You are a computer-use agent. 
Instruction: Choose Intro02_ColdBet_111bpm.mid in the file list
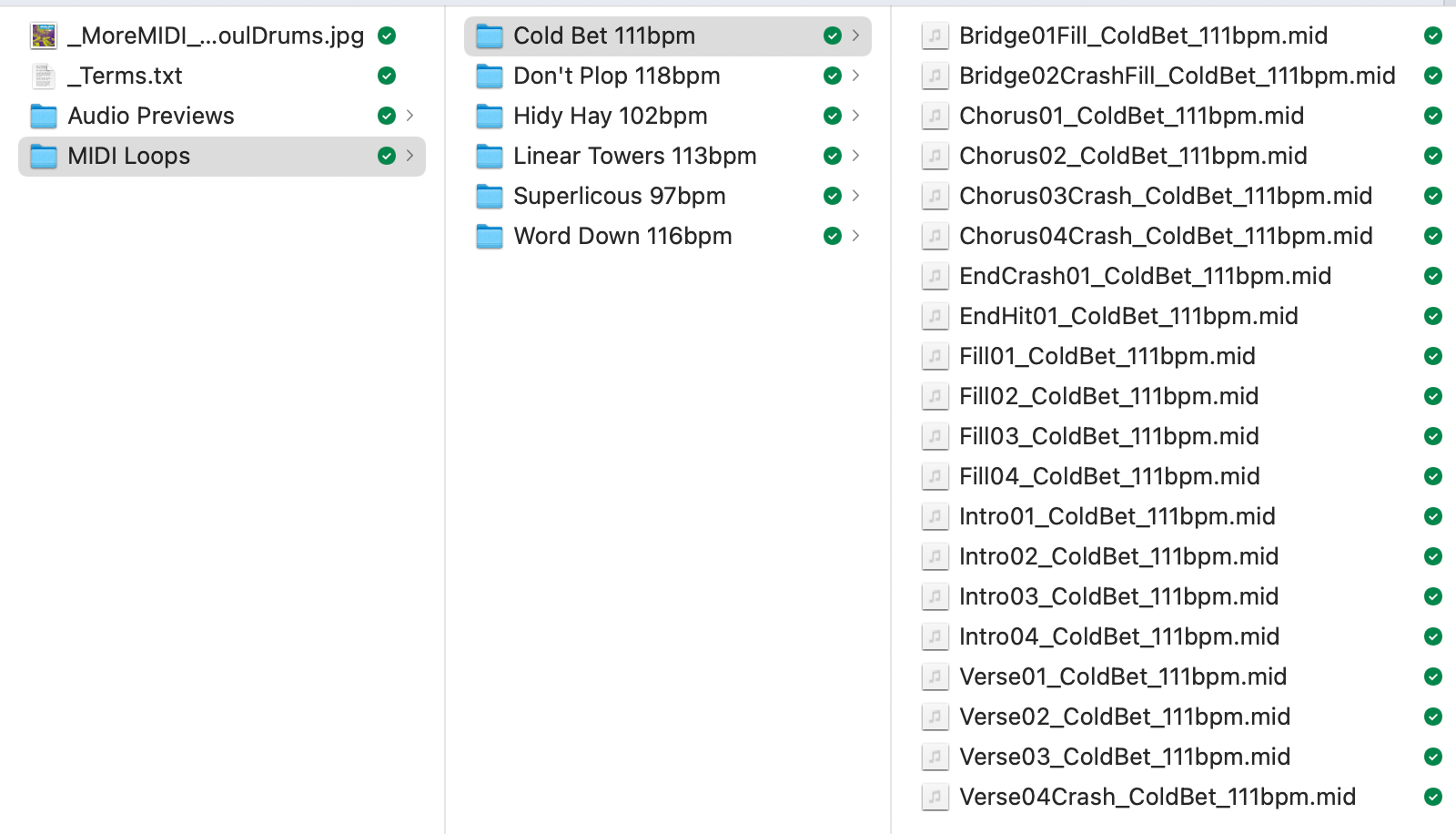point(1118,556)
